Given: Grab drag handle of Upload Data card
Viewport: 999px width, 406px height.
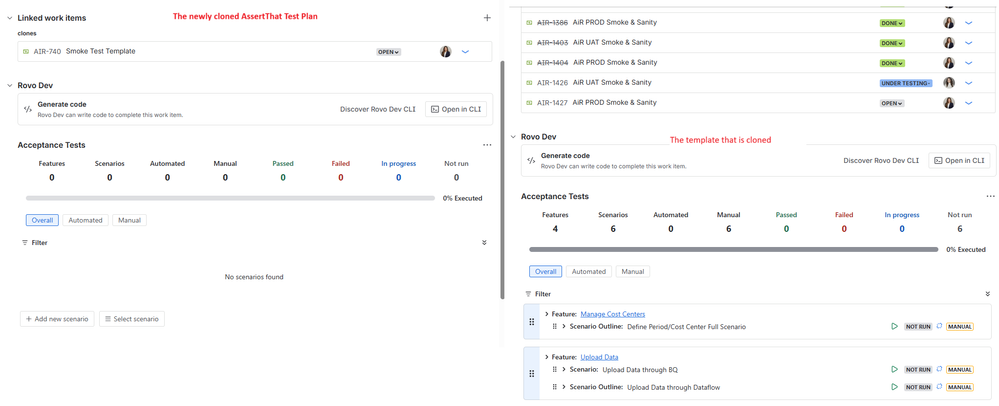Looking at the screenshot, I should pos(531,373).
